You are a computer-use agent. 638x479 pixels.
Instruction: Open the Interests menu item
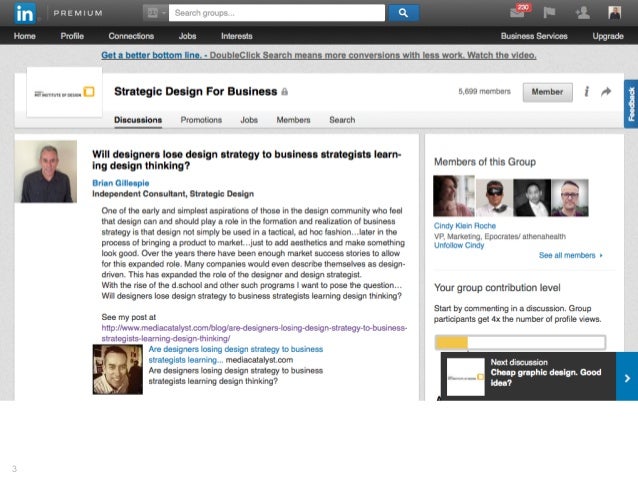tap(236, 36)
